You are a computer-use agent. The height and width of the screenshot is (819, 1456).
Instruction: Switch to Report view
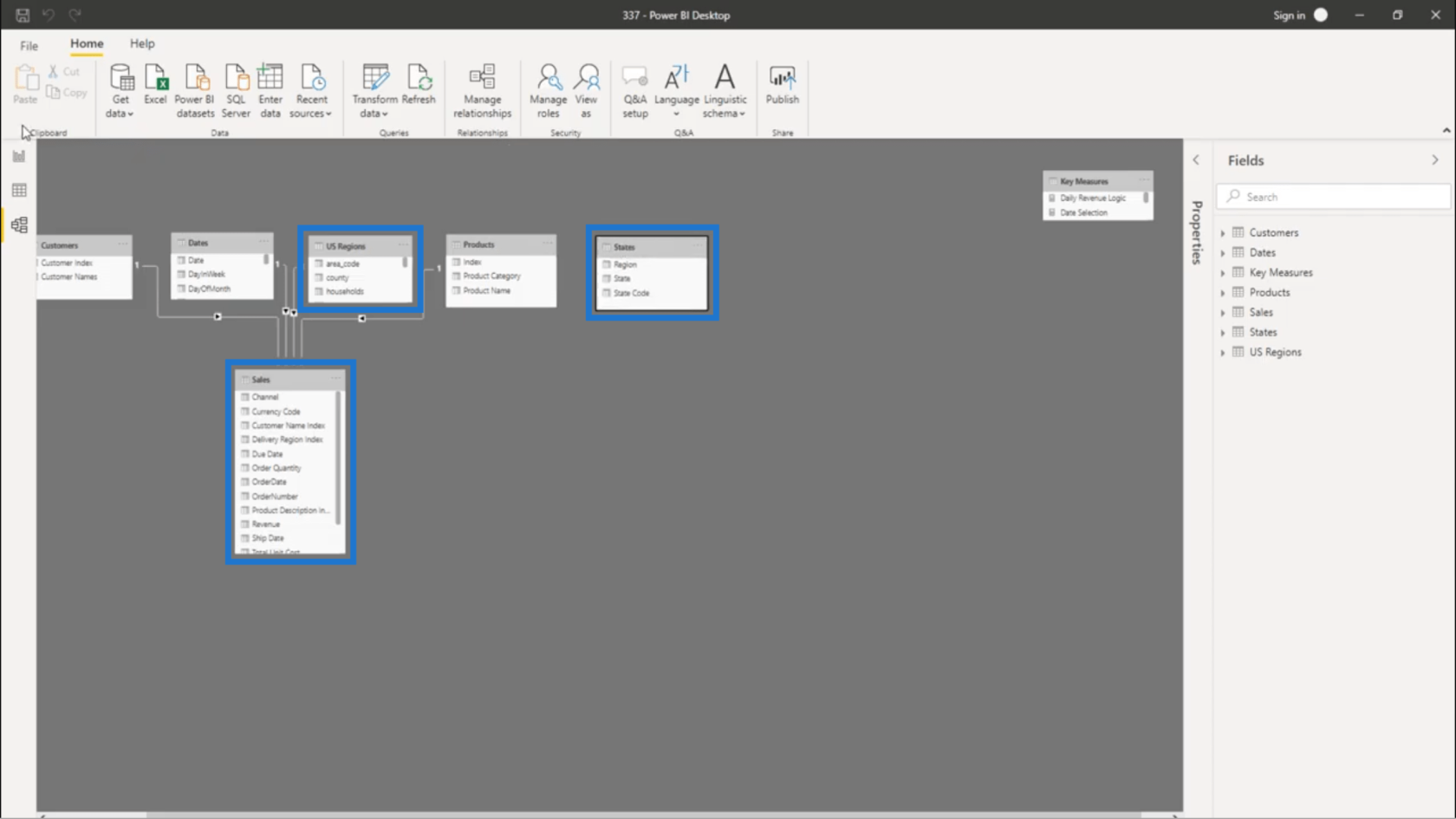[x=19, y=156]
